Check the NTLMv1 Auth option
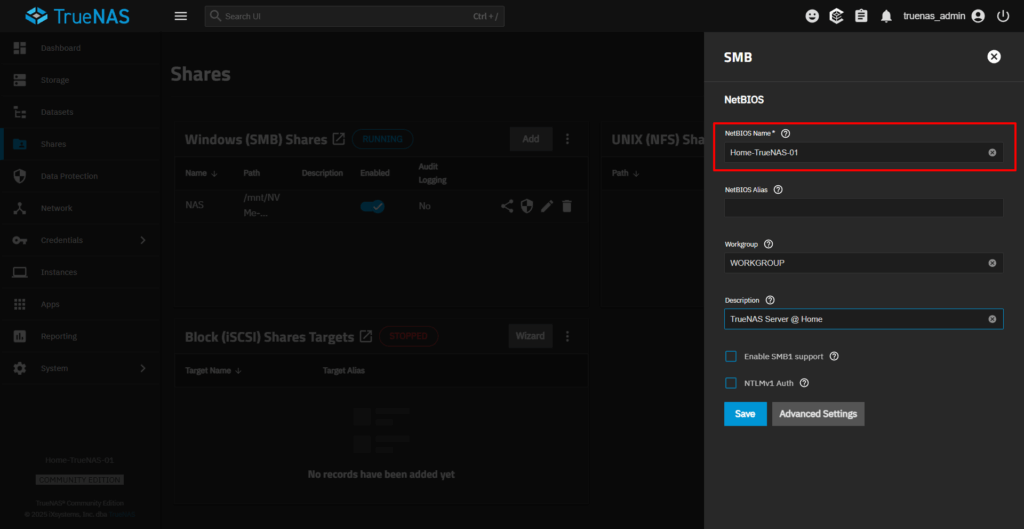The width and height of the screenshot is (1024, 529). click(x=731, y=382)
